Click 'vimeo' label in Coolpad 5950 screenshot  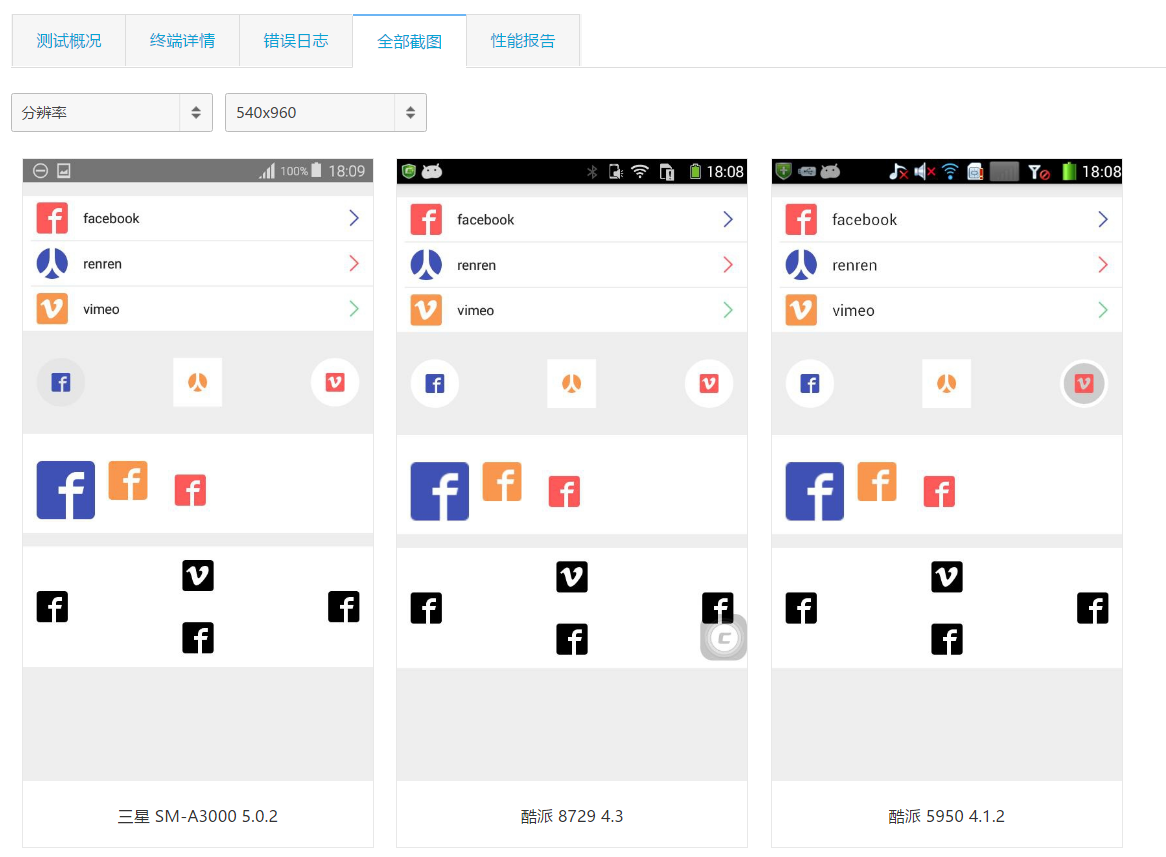click(x=853, y=310)
